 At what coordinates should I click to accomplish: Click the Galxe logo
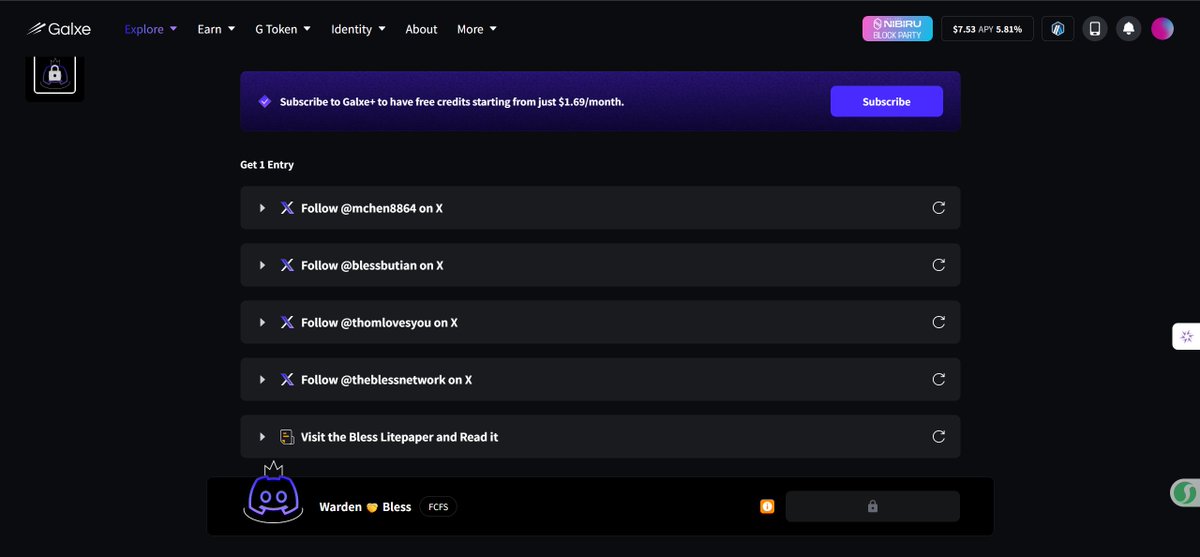[x=59, y=29]
